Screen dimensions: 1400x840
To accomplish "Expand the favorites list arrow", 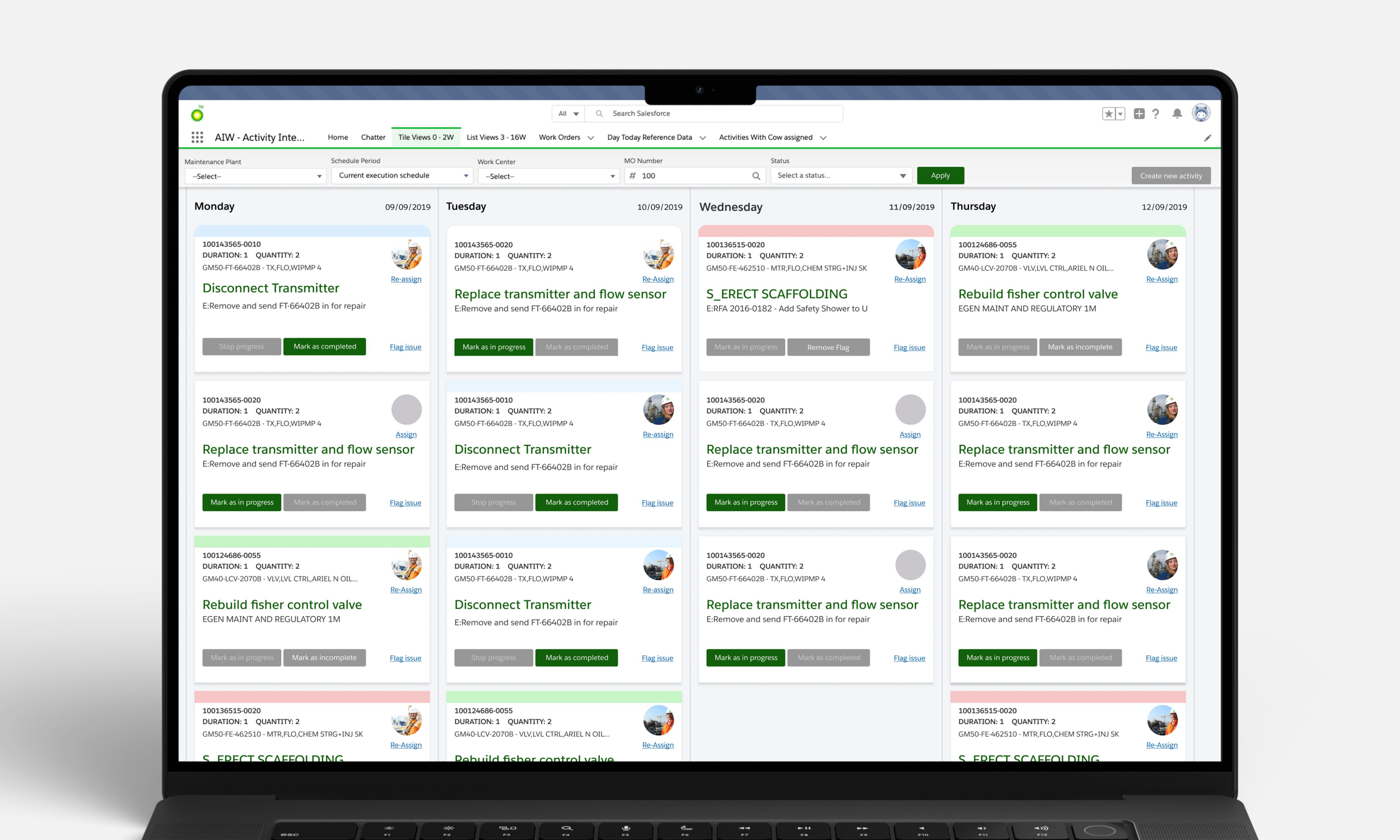I will tap(1121, 114).
